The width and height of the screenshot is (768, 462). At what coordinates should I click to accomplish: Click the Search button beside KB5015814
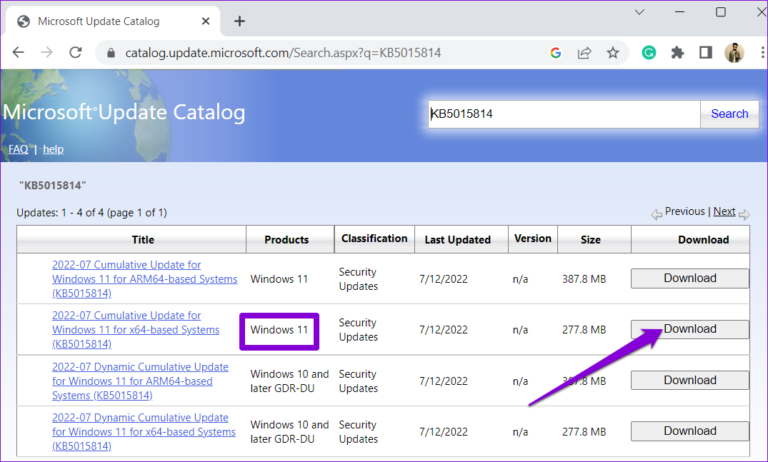(729, 114)
